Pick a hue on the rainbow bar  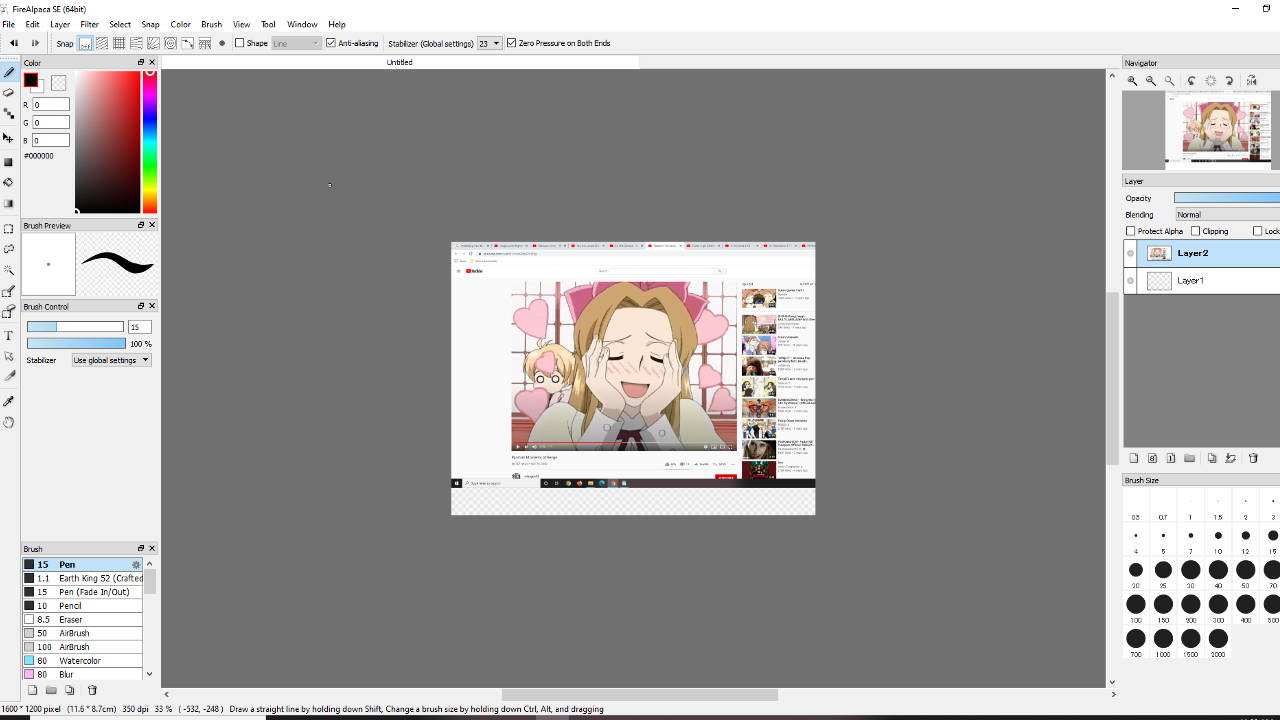[150, 141]
